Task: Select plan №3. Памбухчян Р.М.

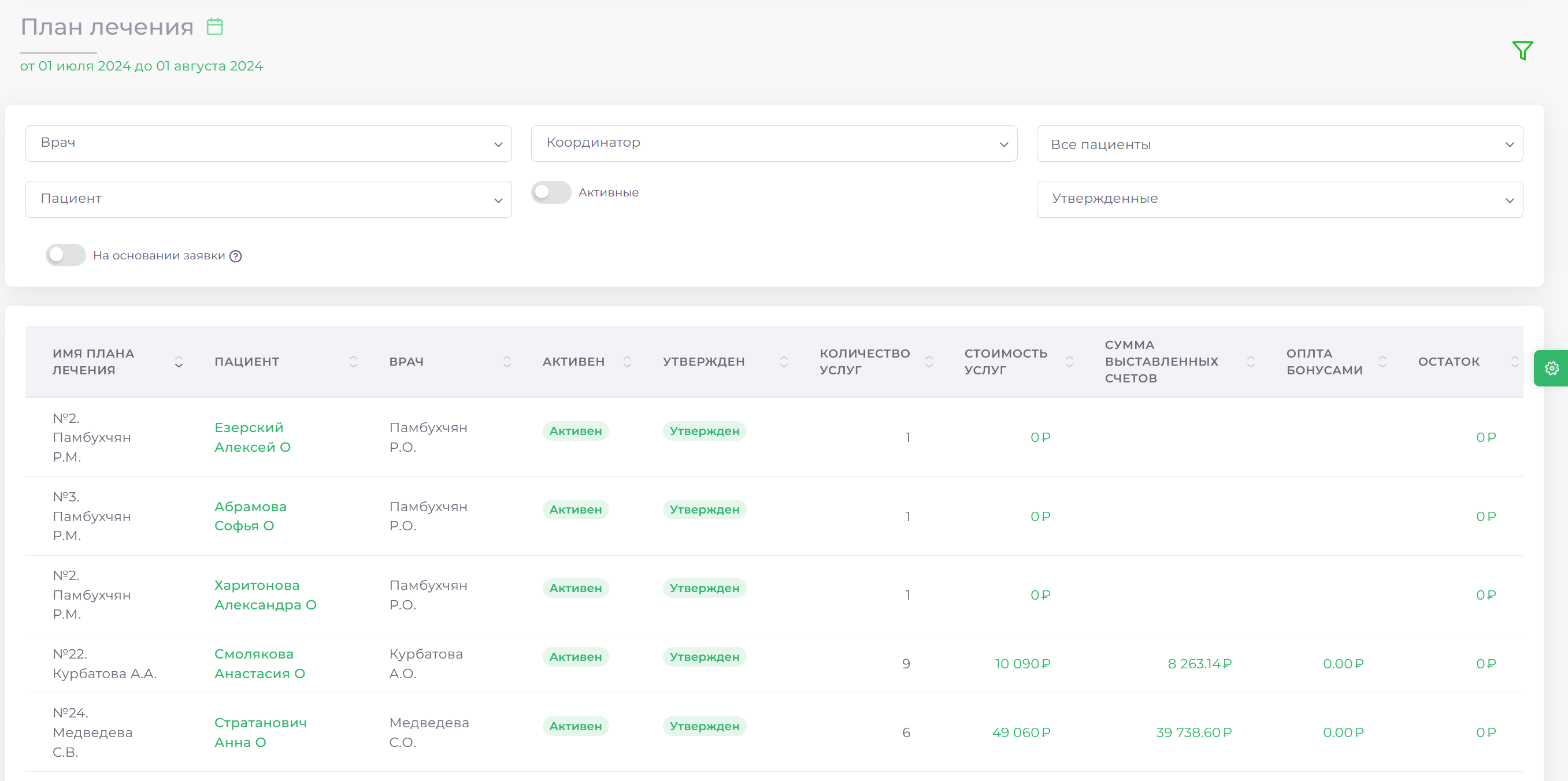Action: pyautogui.click(x=92, y=516)
